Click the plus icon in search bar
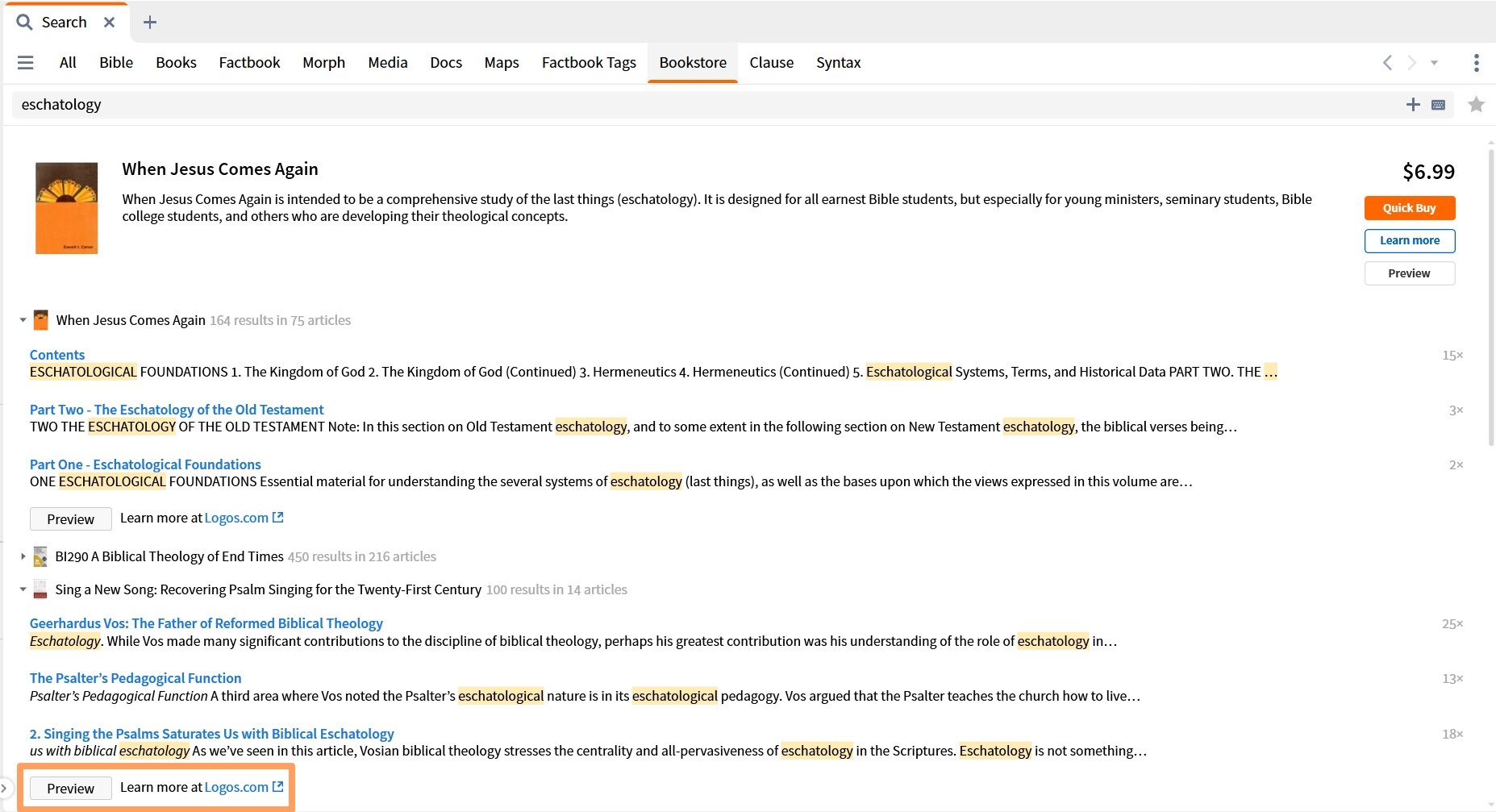Viewport: 1496px width, 812px height. tap(1413, 105)
